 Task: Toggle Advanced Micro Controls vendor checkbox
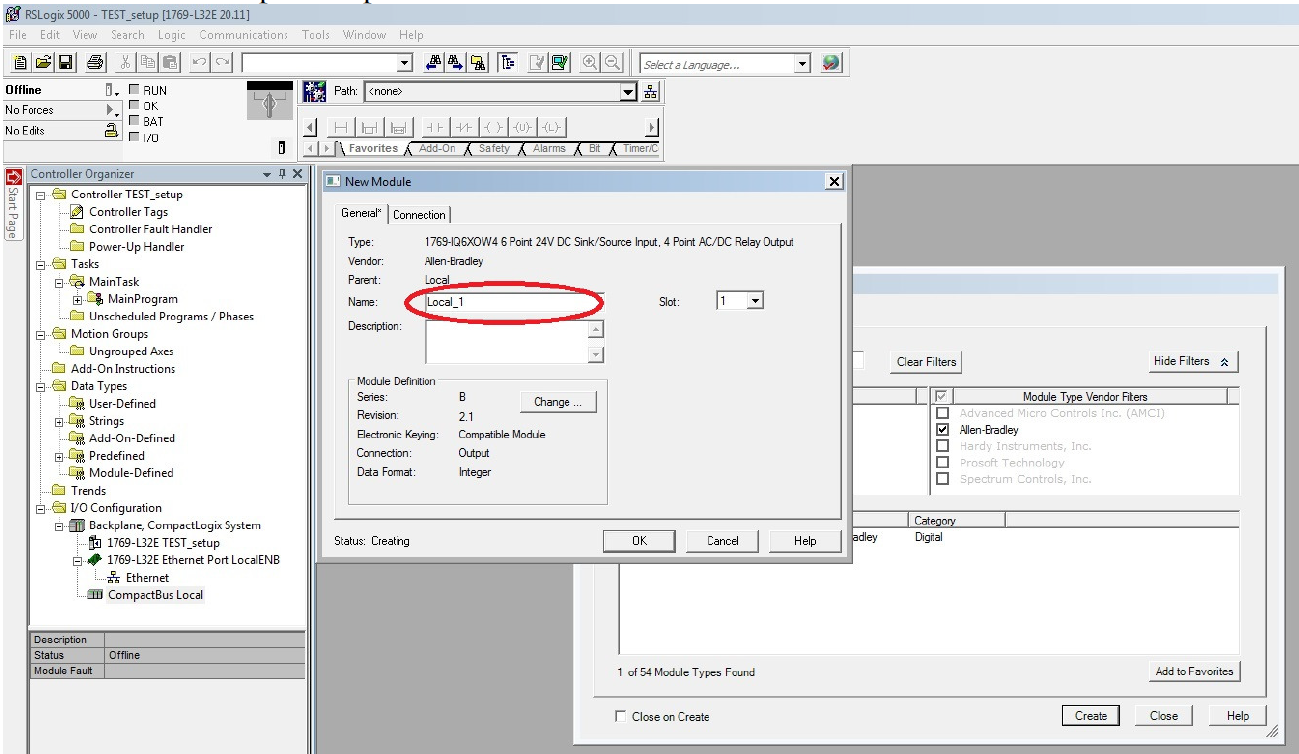(x=942, y=413)
